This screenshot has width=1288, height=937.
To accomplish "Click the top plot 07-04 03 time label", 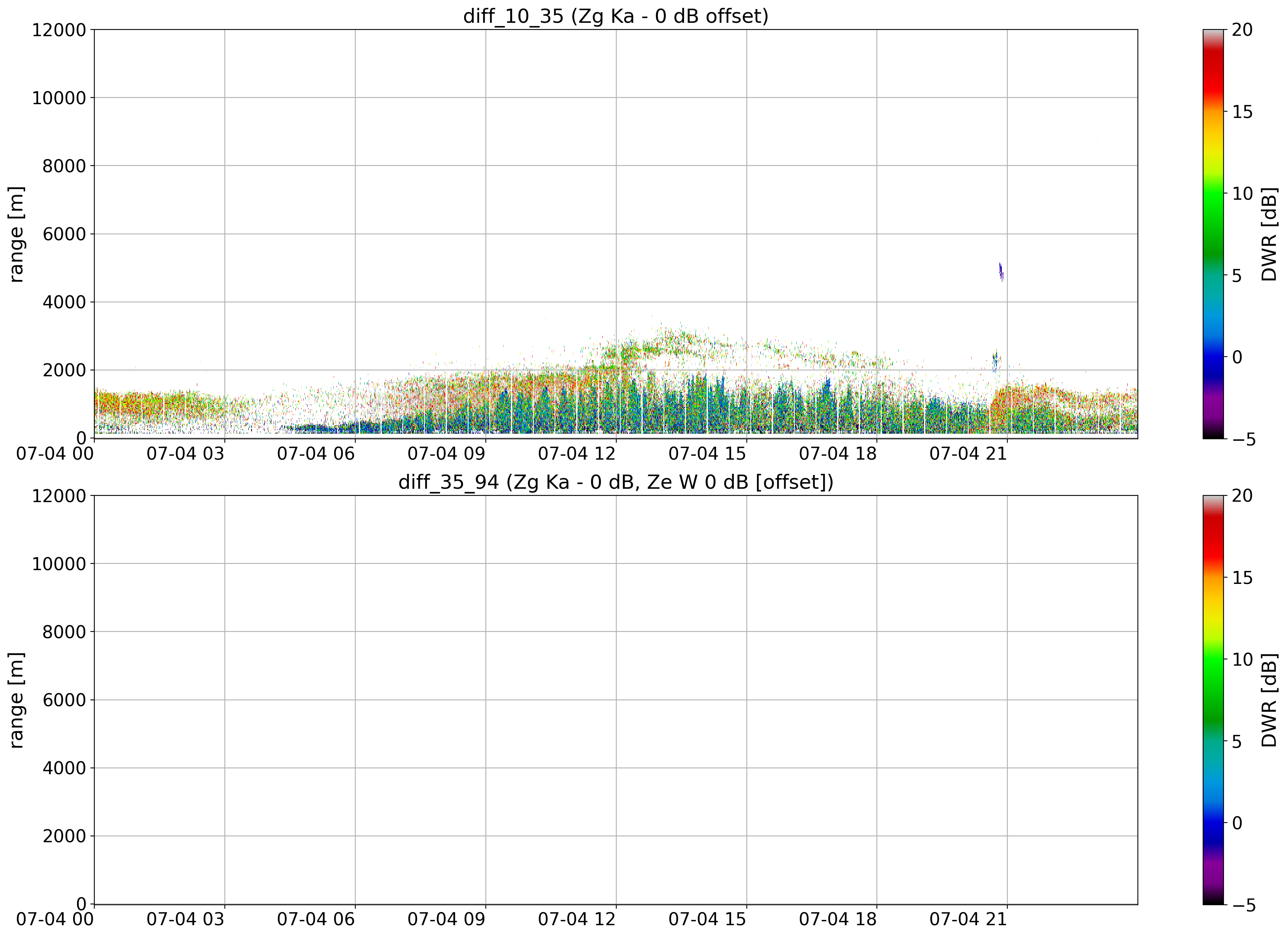I will point(186,453).
